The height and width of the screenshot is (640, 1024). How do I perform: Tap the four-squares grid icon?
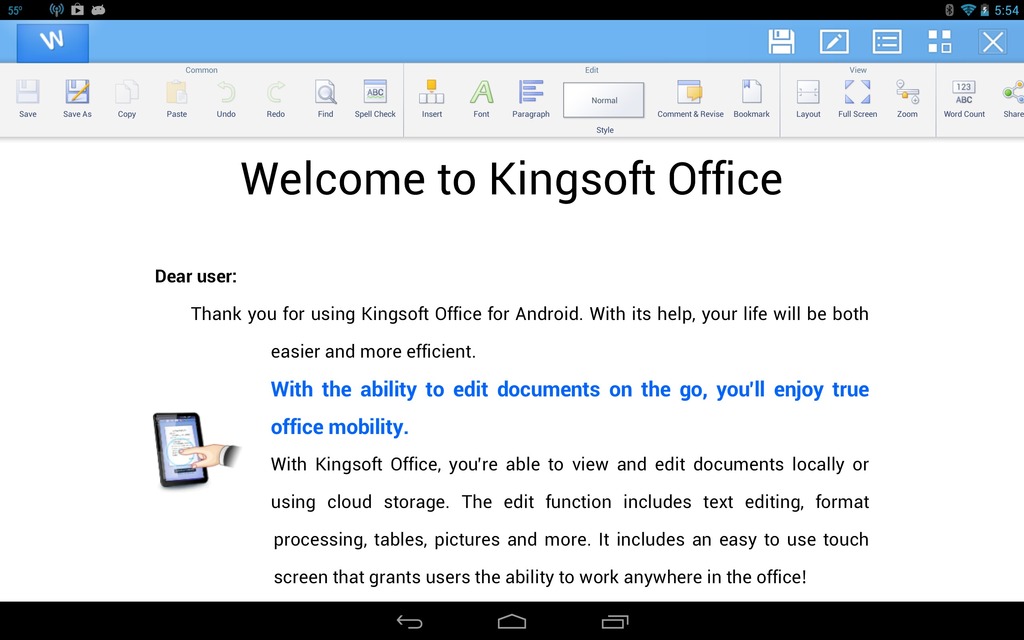tap(940, 42)
